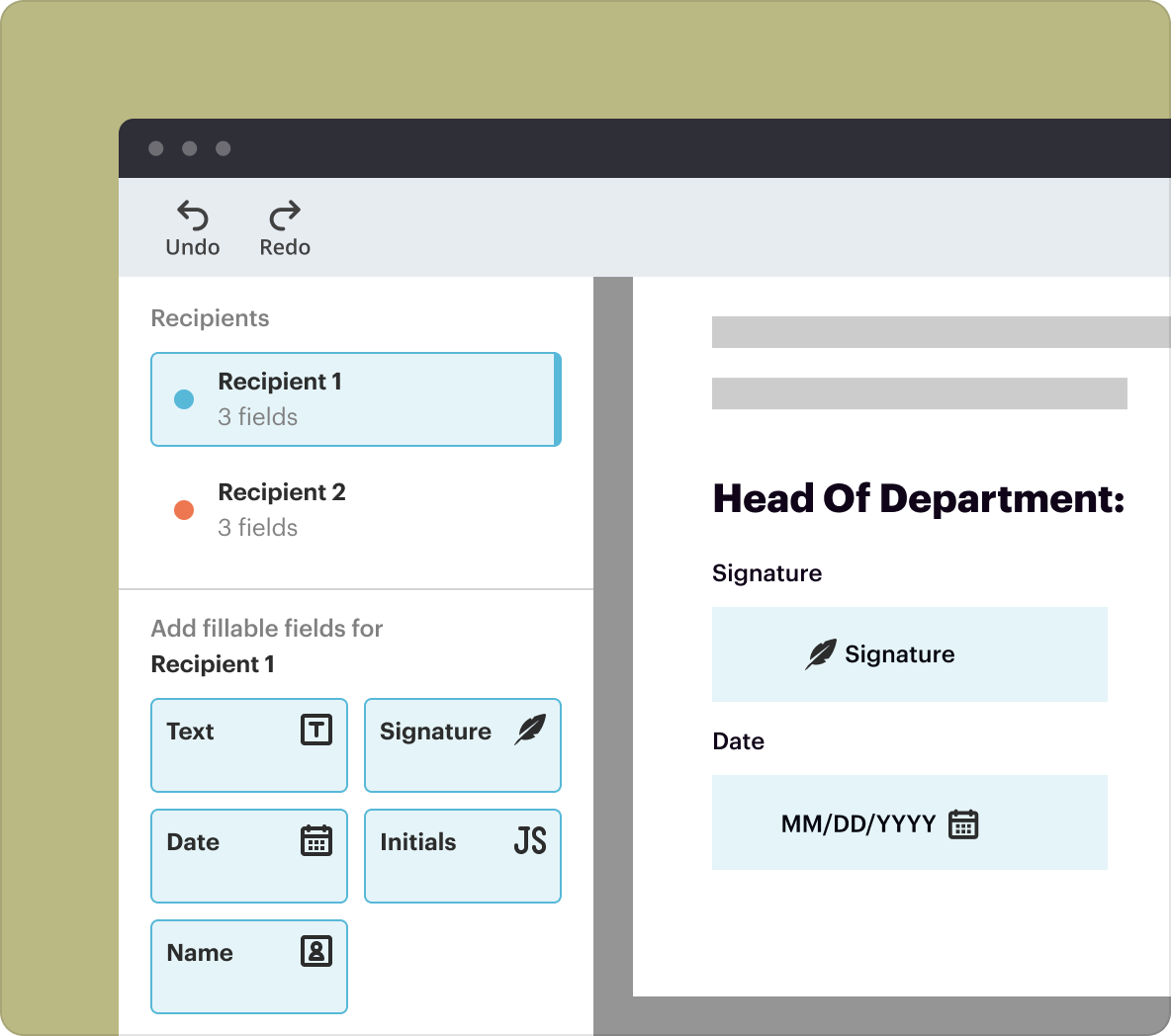Viewport: 1171px width, 1036px height.
Task: Select the 'Add fillable fields for' section header
Action: pyautogui.click(x=266, y=628)
